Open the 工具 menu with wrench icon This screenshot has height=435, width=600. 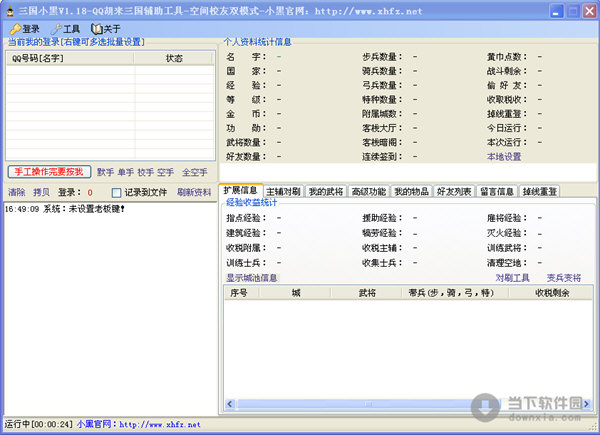(x=66, y=29)
